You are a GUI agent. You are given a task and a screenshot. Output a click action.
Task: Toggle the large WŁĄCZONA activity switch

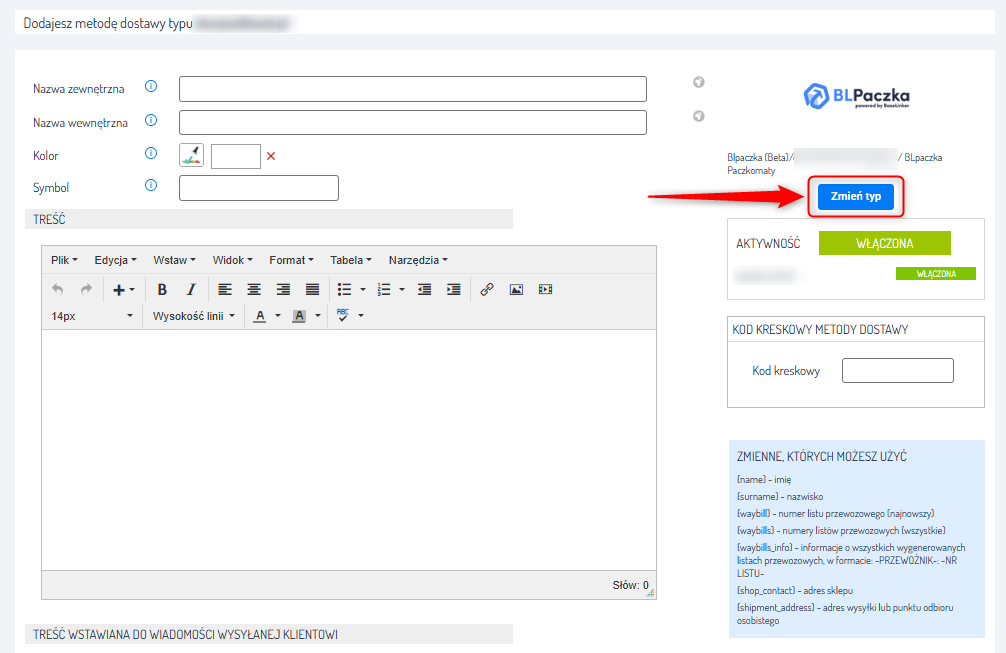click(x=884, y=244)
